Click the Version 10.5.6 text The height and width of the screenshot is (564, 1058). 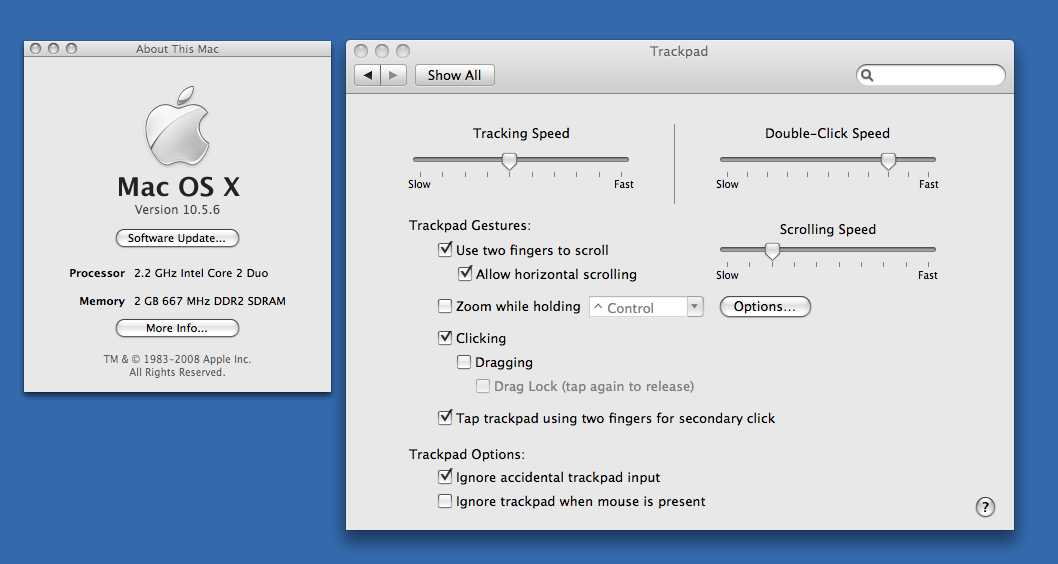(177, 209)
